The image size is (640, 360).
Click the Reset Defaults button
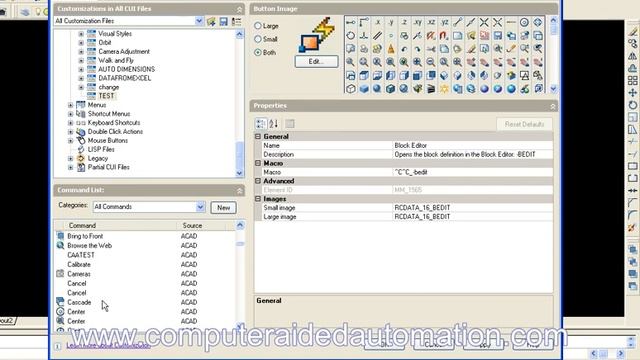click(x=524, y=124)
